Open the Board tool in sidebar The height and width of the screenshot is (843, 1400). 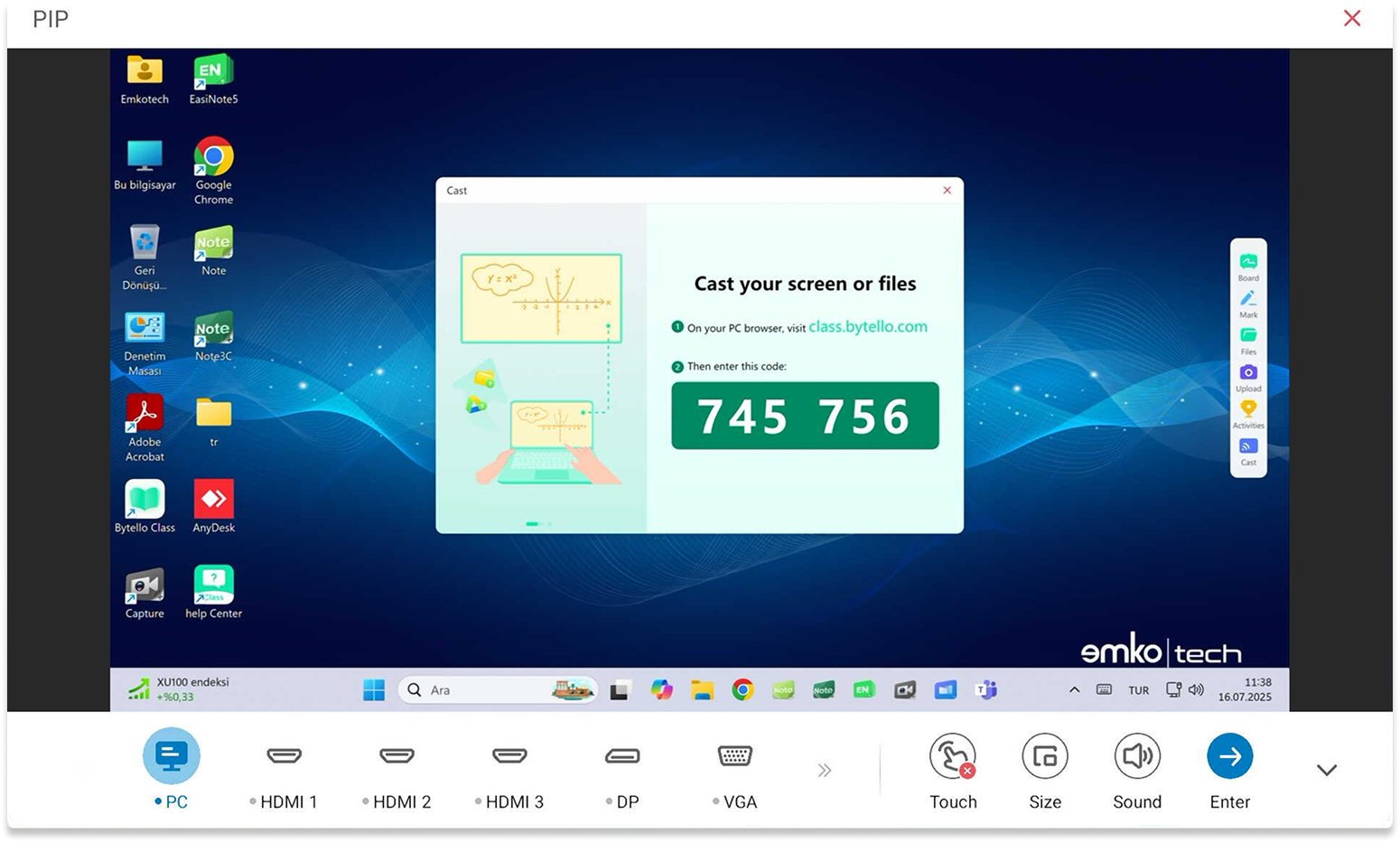click(x=1248, y=263)
